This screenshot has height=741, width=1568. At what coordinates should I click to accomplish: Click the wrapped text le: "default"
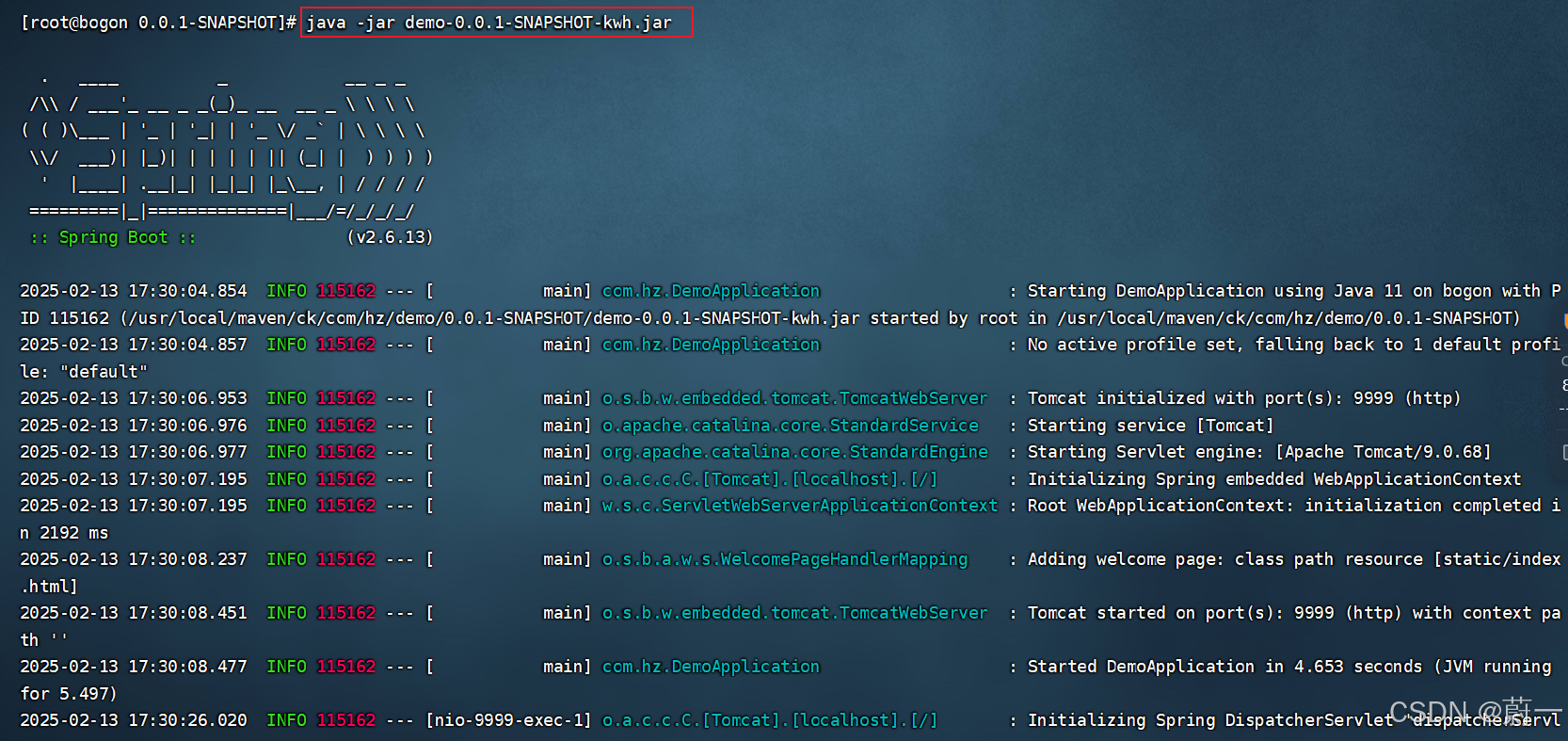point(84,372)
